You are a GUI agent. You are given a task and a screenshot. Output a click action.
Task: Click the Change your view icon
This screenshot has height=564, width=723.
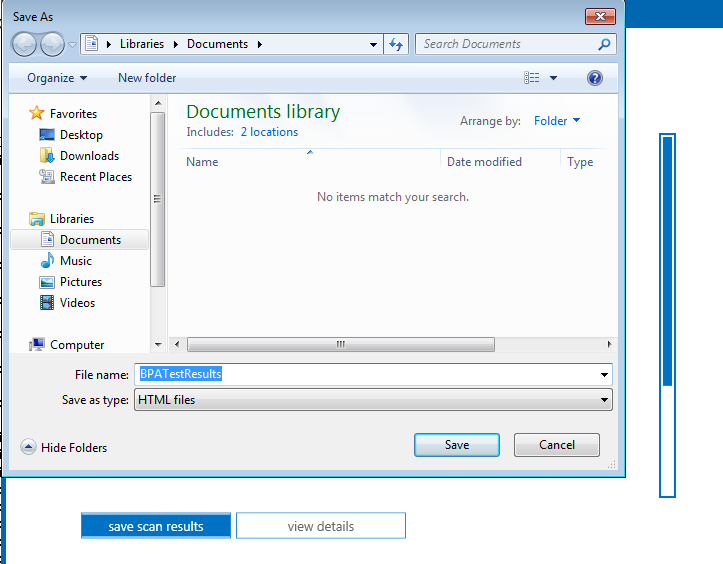531,78
